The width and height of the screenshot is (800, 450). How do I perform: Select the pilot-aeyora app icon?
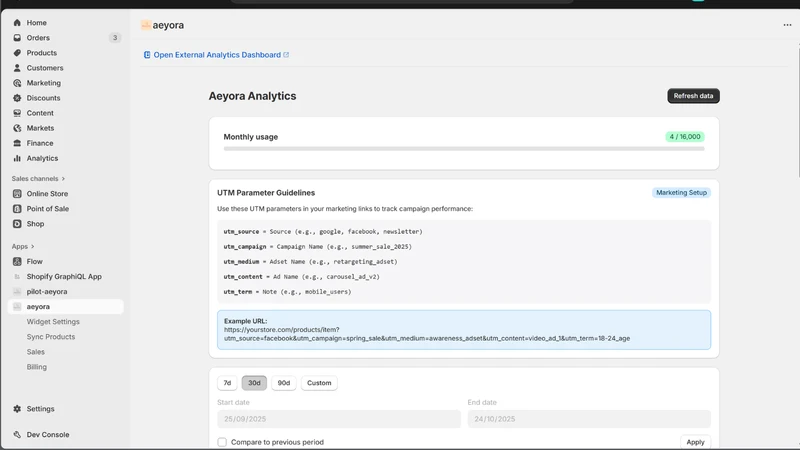click(17, 292)
